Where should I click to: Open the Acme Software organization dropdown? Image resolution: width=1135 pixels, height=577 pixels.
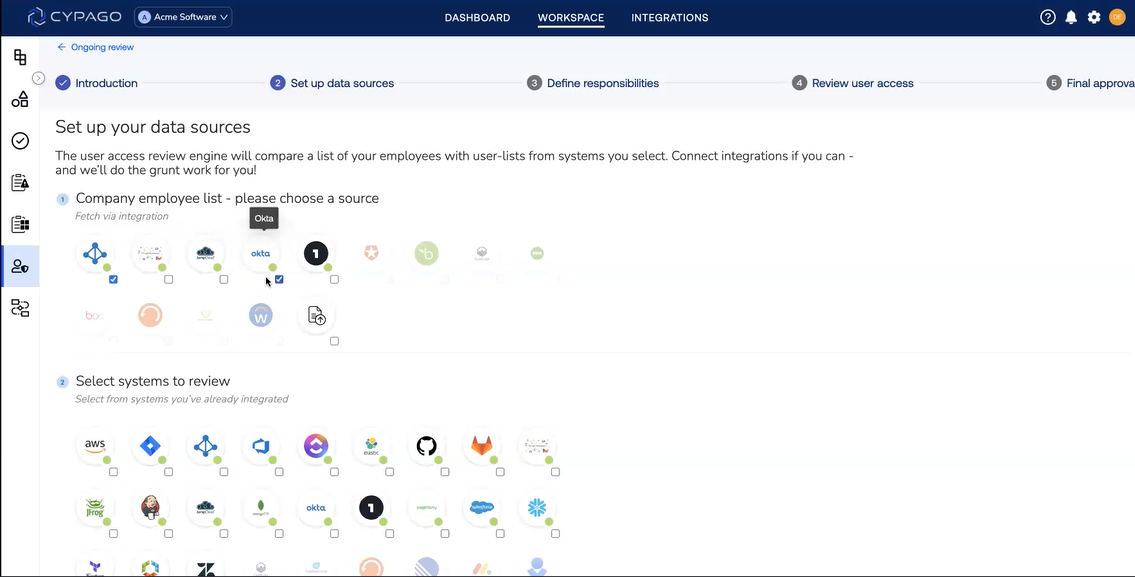[184, 17]
